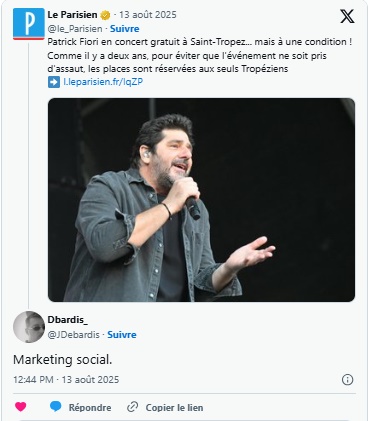Click the Le Parisien display name
This screenshot has height=421, width=368.
pyautogui.click(x=72, y=15)
